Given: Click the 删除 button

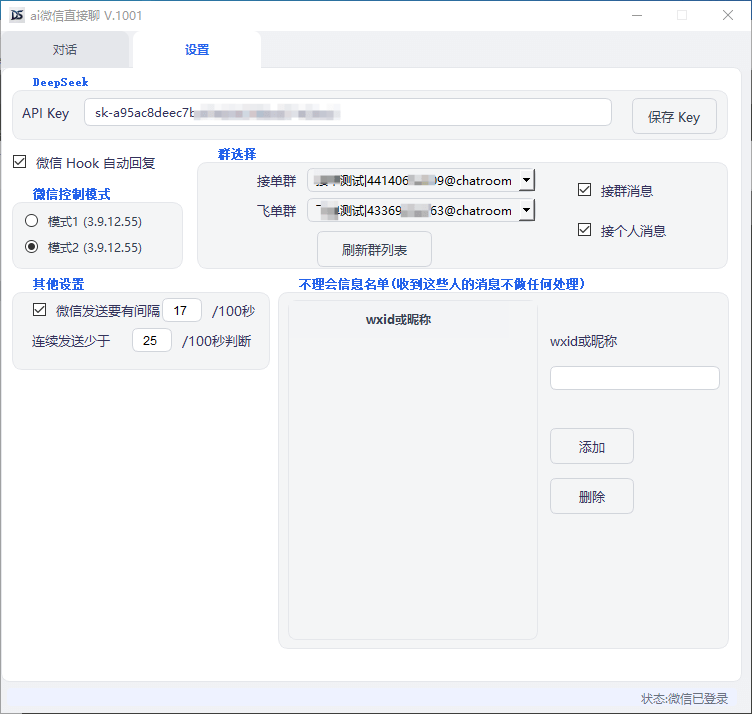Looking at the screenshot, I should click(x=592, y=496).
